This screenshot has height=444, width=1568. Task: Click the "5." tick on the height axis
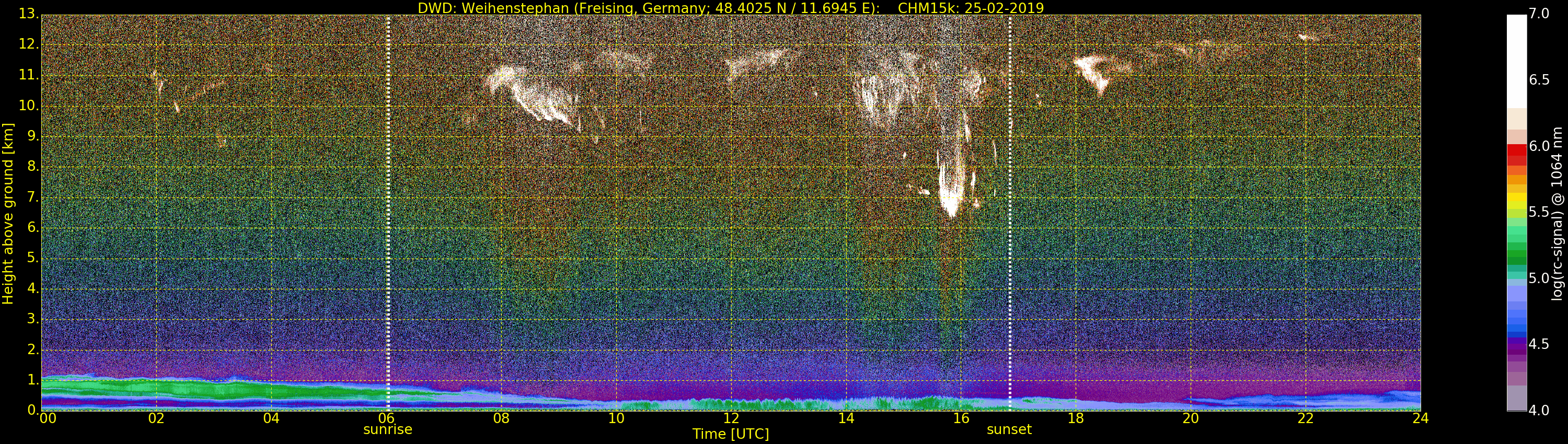pos(33,258)
